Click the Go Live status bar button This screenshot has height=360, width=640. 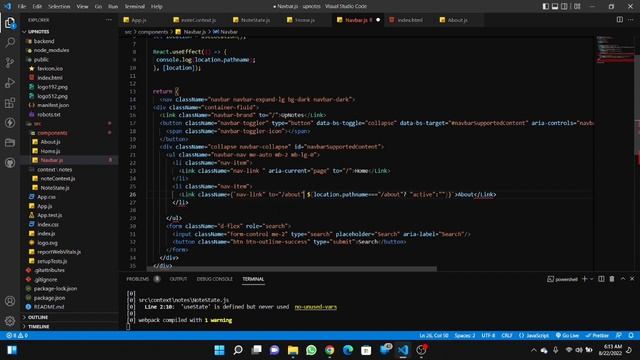(567, 336)
